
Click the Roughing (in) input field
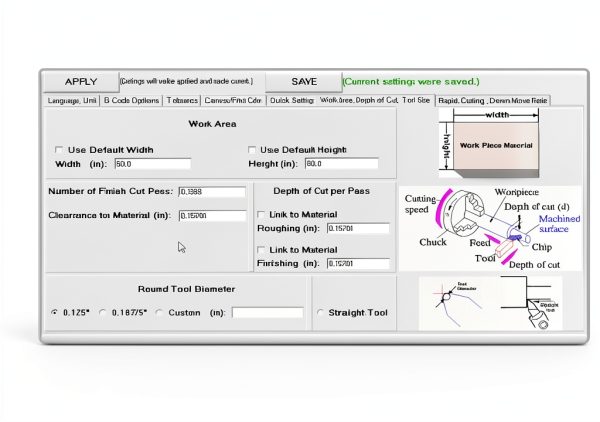click(358, 228)
